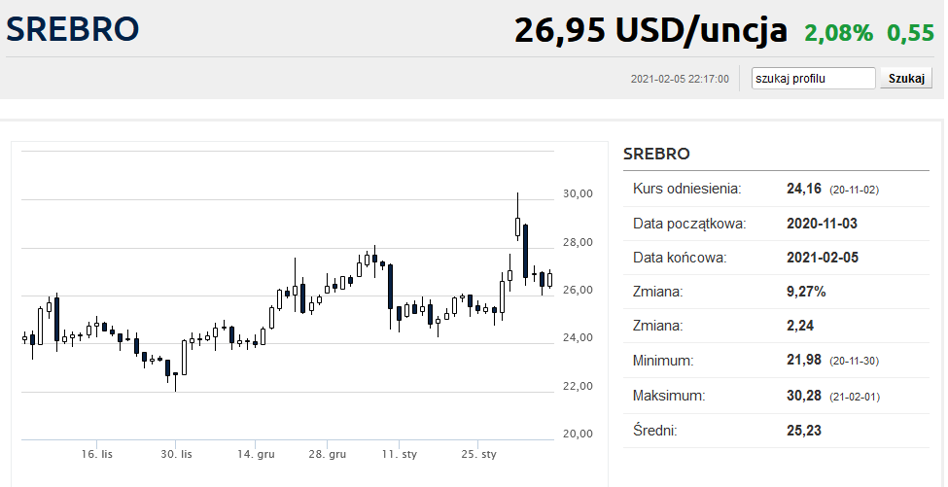Click the timestamp 2021-02-05 22:17:00
948x487 pixels.
click(680, 79)
